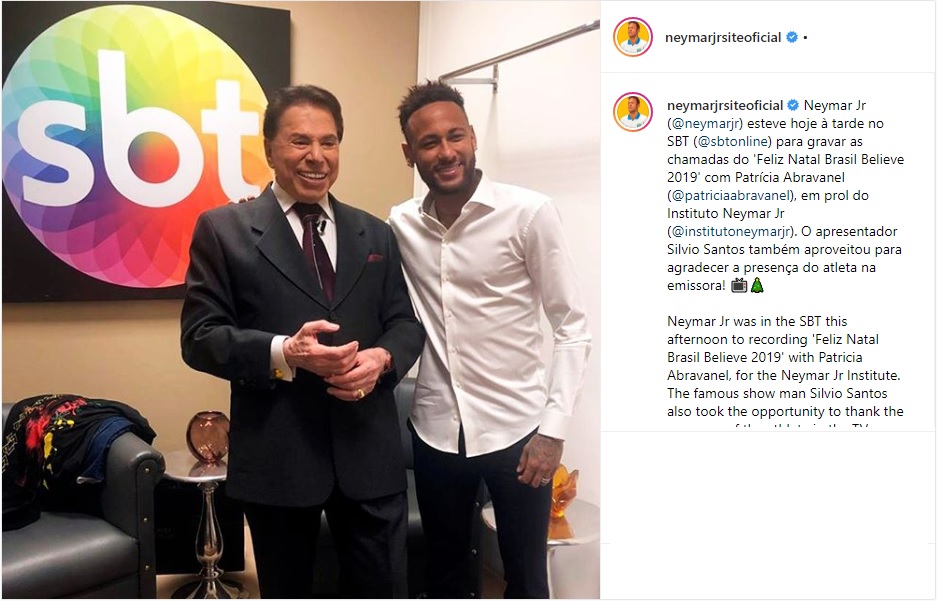Open neymarjrsiteoficial username in post header
The width and height of the screenshot is (937, 601).
click(723, 37)
